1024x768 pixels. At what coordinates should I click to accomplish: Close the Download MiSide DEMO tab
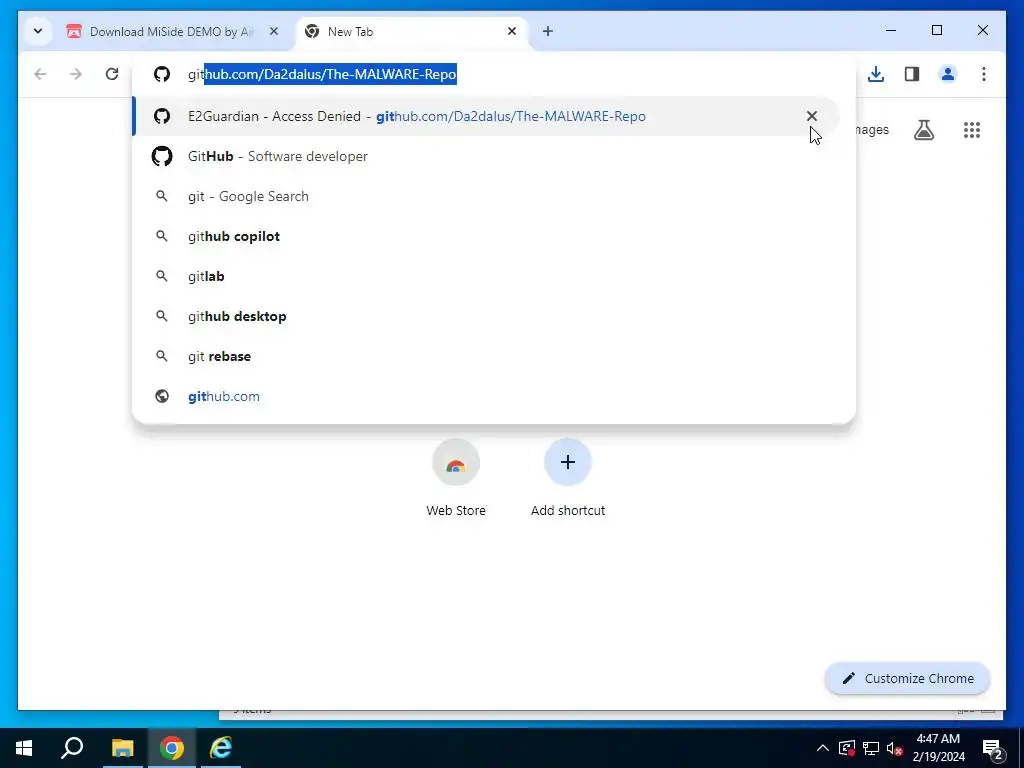(274, 31)
